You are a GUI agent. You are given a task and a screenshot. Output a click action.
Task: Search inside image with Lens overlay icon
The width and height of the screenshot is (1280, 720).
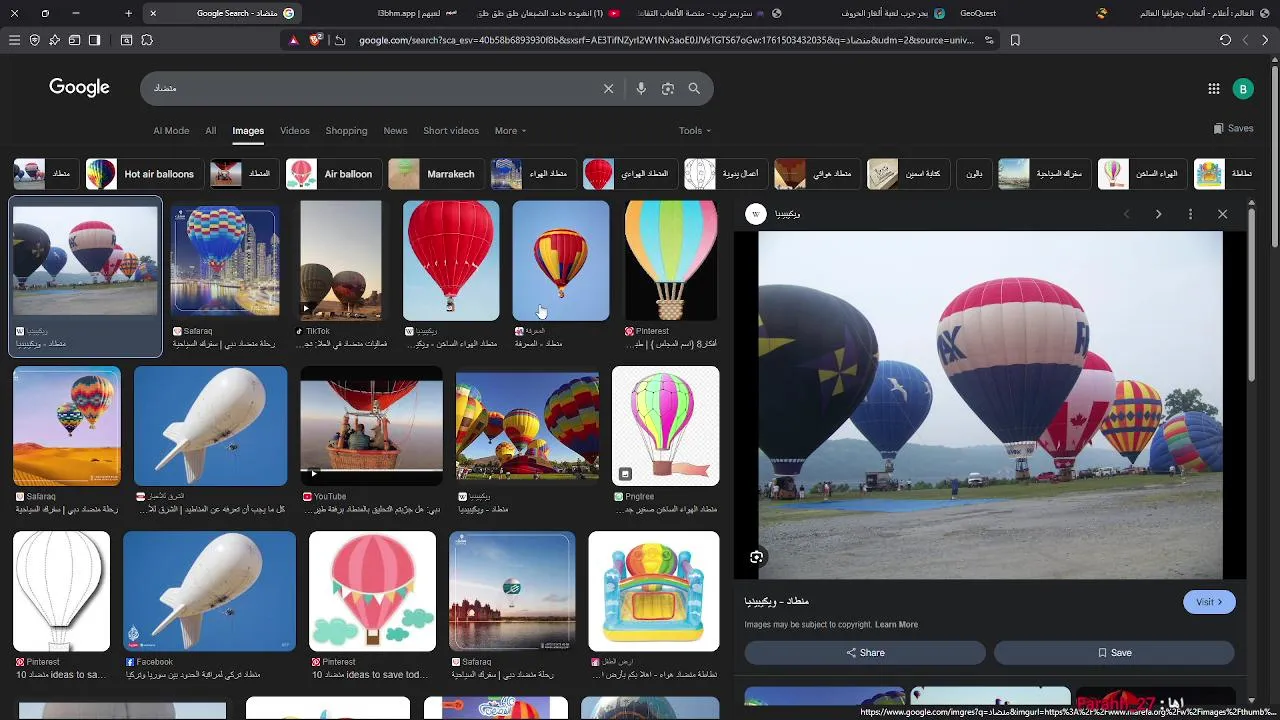coord(756,557)
